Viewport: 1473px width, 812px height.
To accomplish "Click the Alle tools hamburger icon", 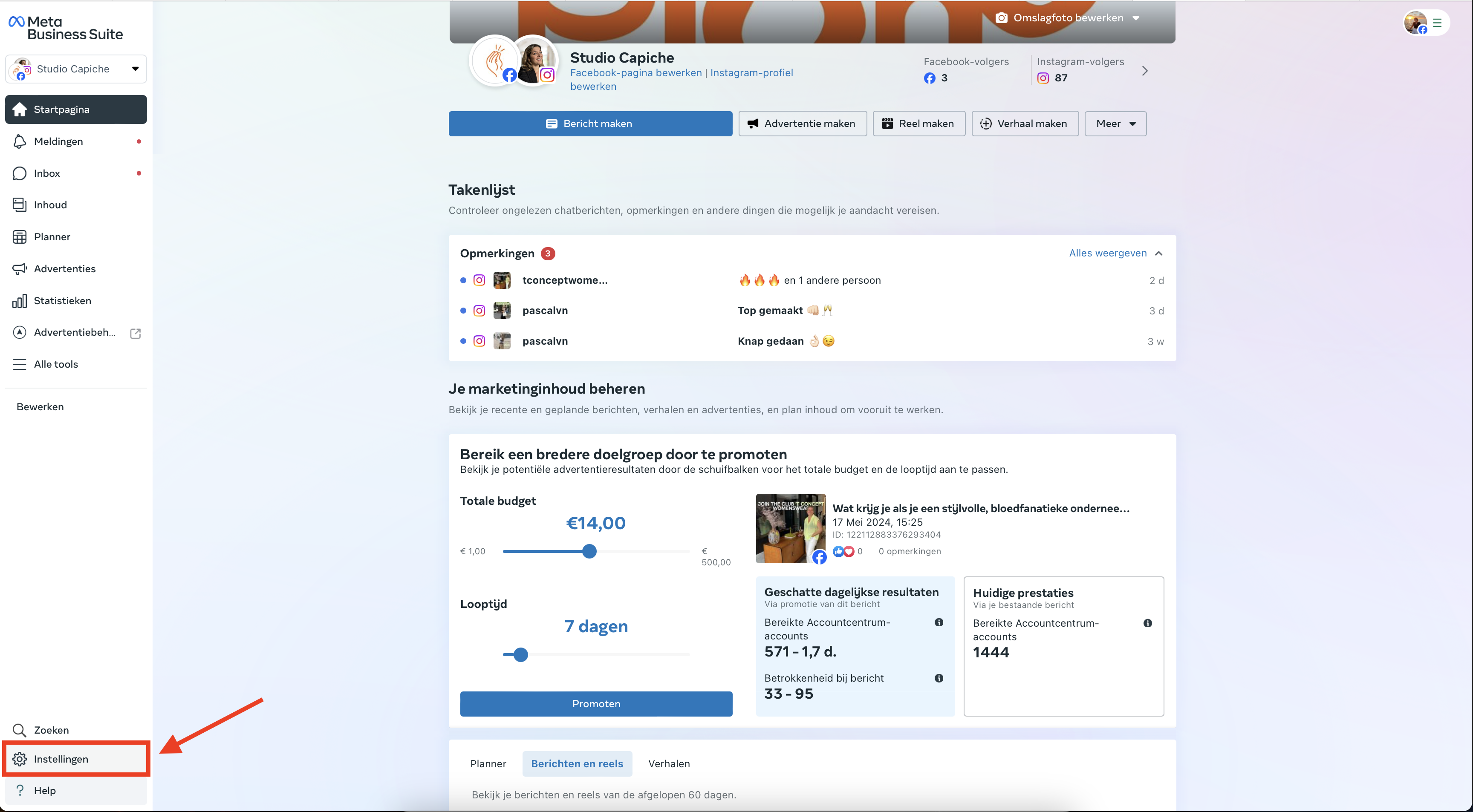I will point(20,364).
